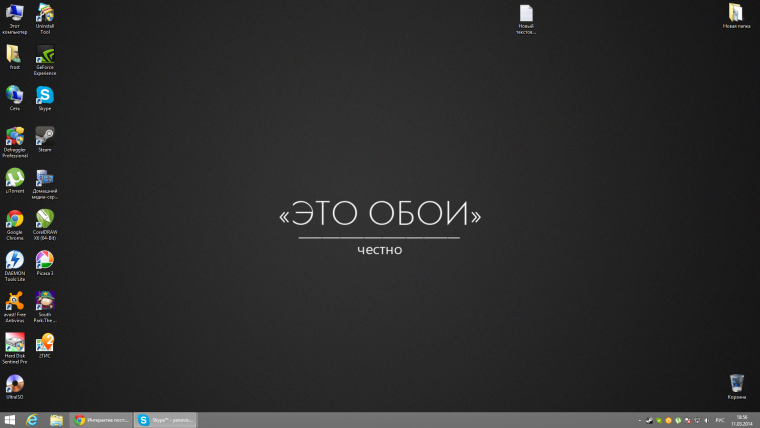This screenshot has height=428, width=760.
Task: Open the Action Center flag icon
Action: (687, 420)
